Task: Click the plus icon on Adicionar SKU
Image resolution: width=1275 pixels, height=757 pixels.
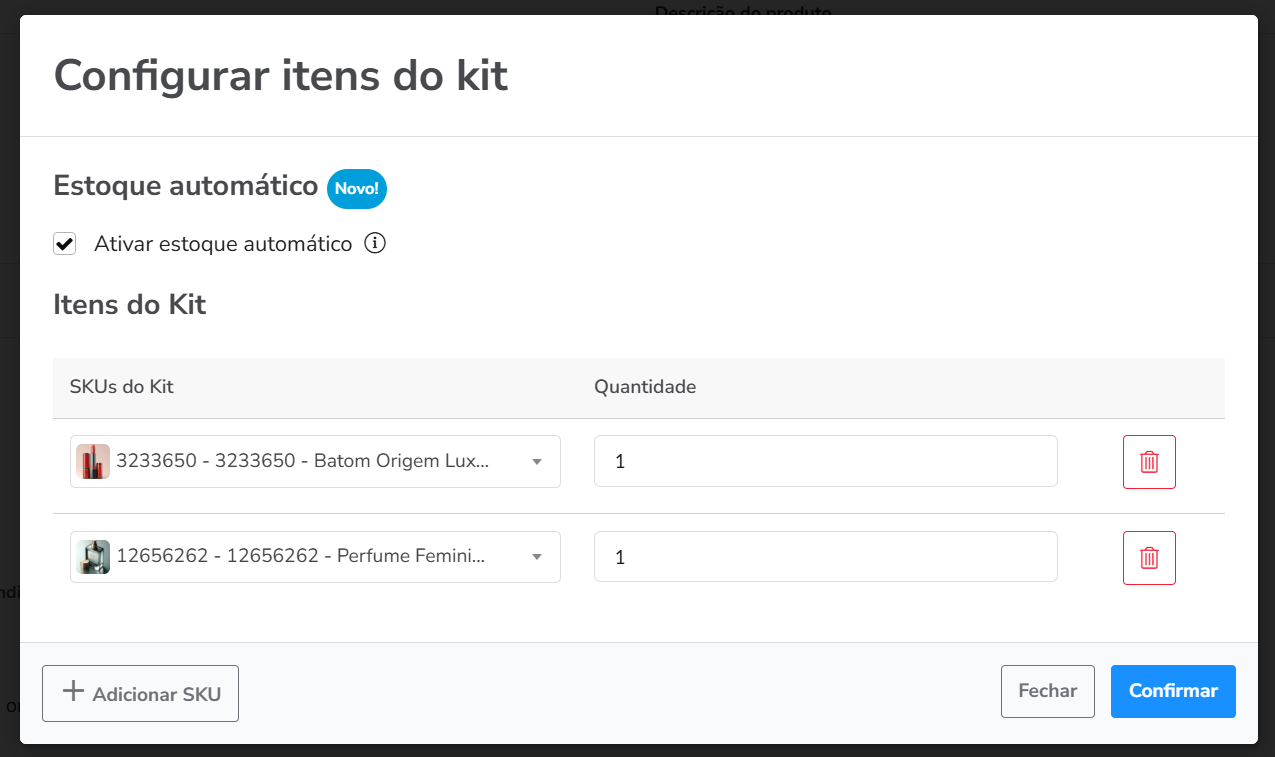Action: (73, 692)
